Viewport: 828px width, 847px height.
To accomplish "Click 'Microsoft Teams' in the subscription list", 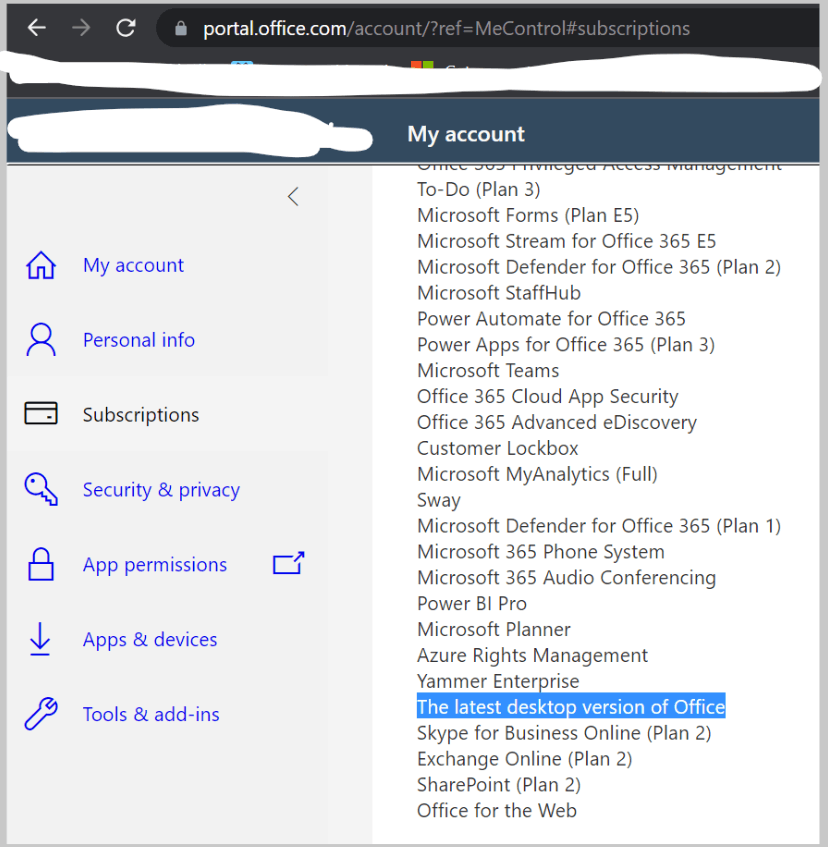I will [488, 371].
